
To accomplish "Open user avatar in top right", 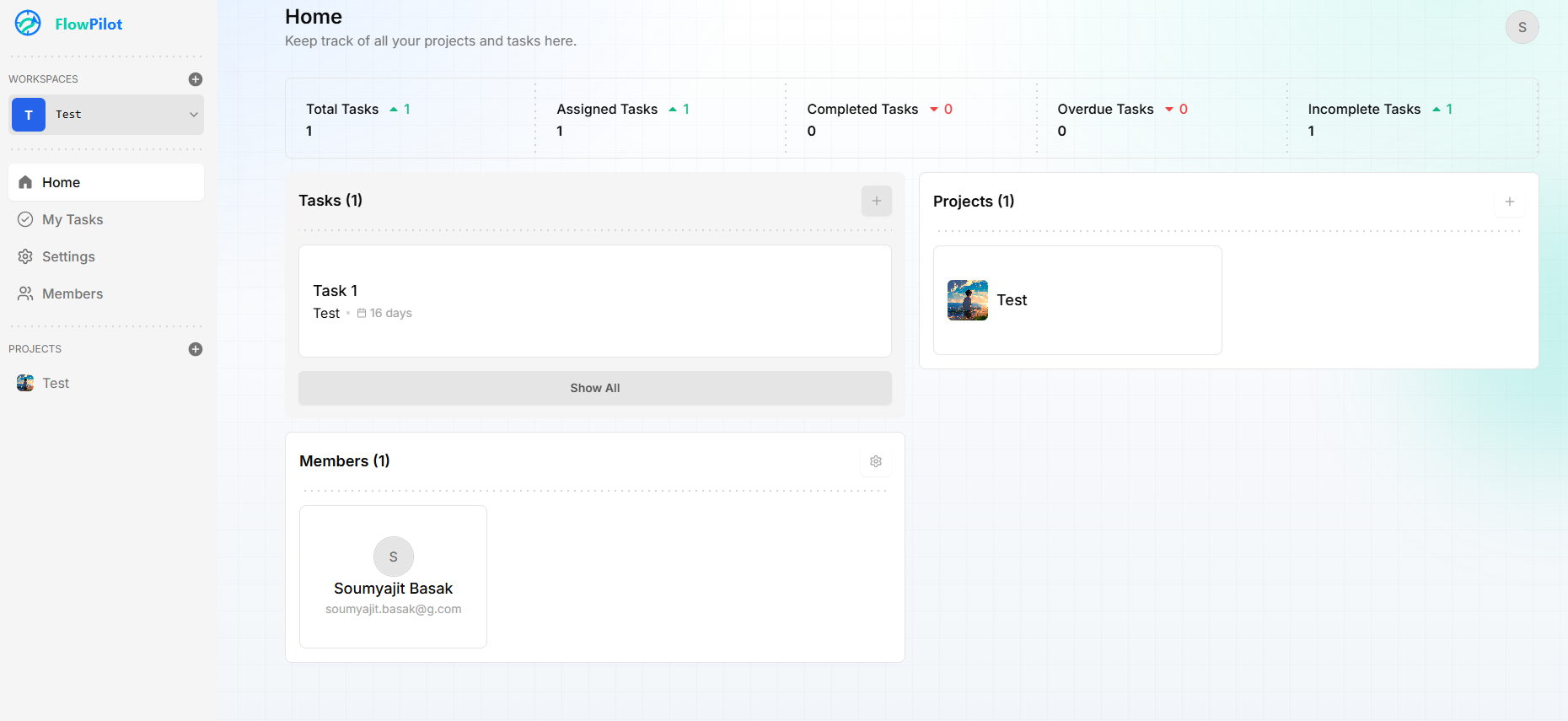I will (1522, 27).
